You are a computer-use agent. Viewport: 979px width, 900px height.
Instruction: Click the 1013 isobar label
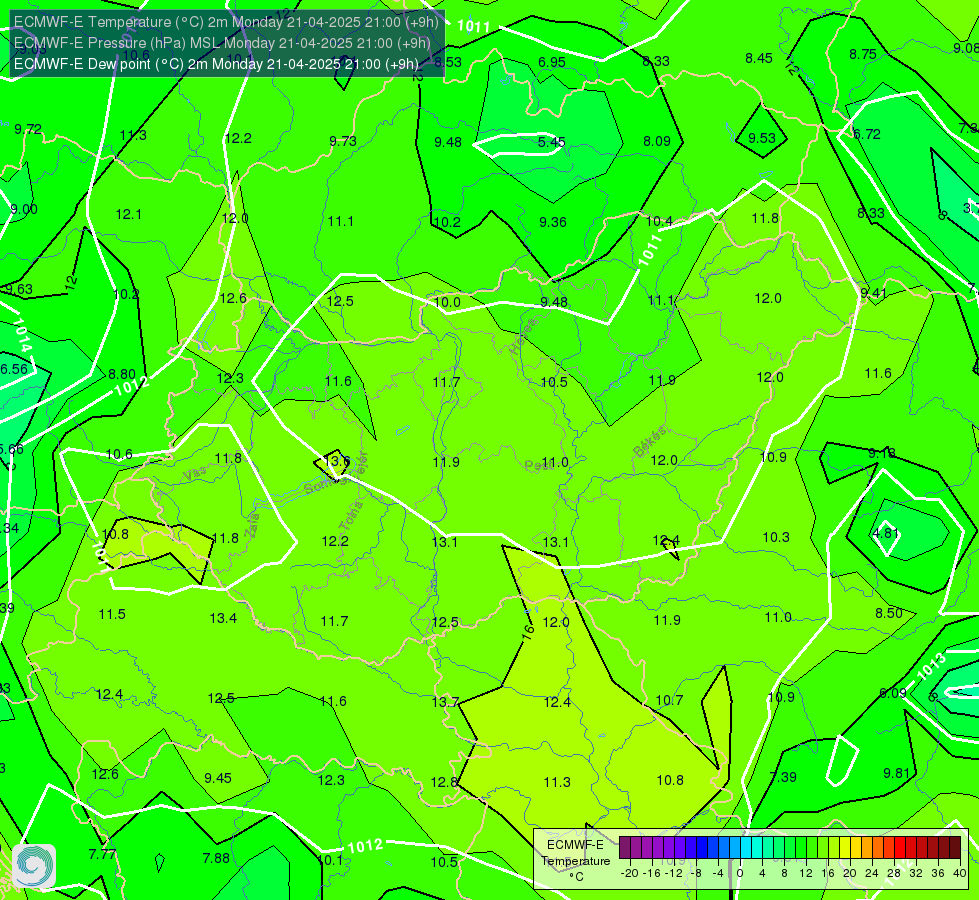coord(931,666)
